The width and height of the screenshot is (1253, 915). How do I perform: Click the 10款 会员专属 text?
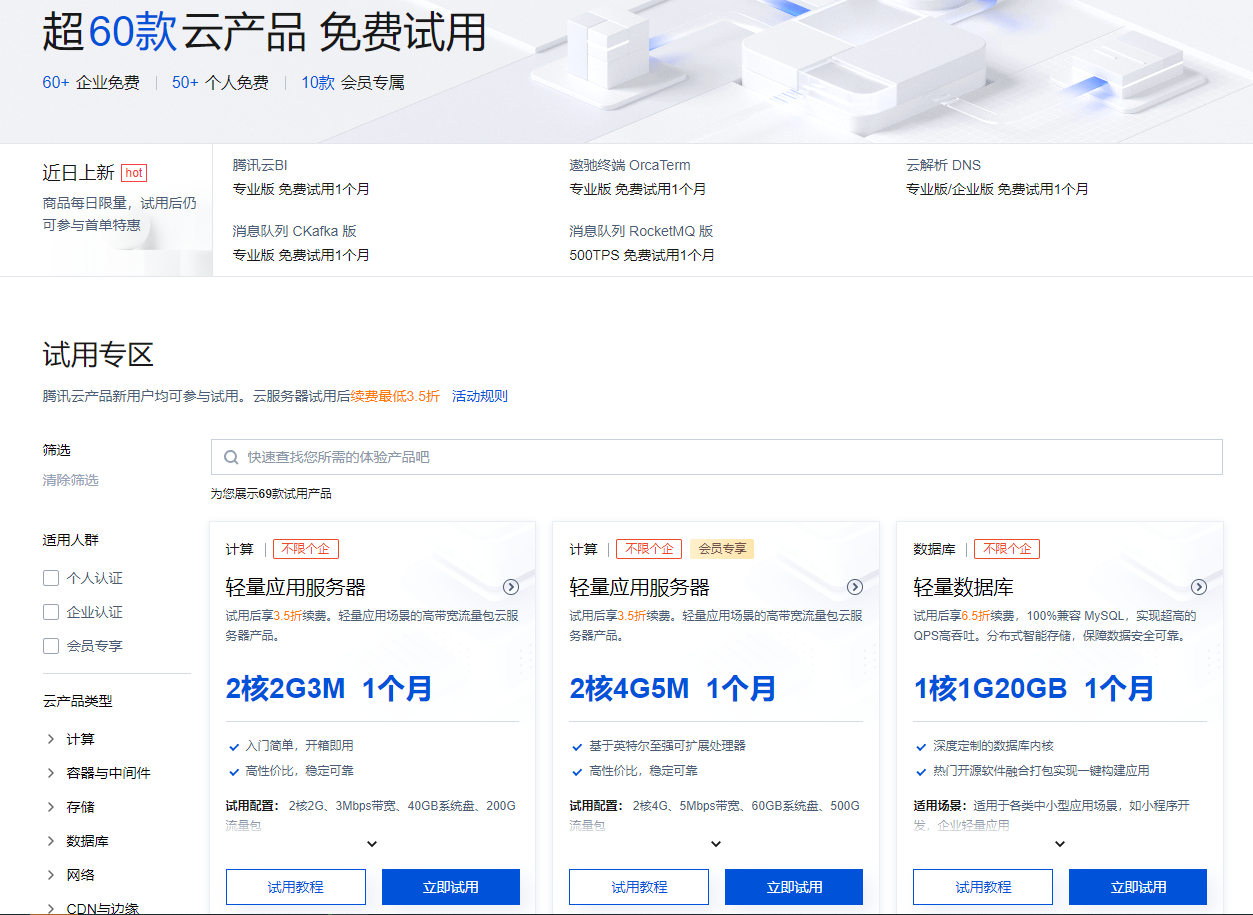click(x=353, y=83)
